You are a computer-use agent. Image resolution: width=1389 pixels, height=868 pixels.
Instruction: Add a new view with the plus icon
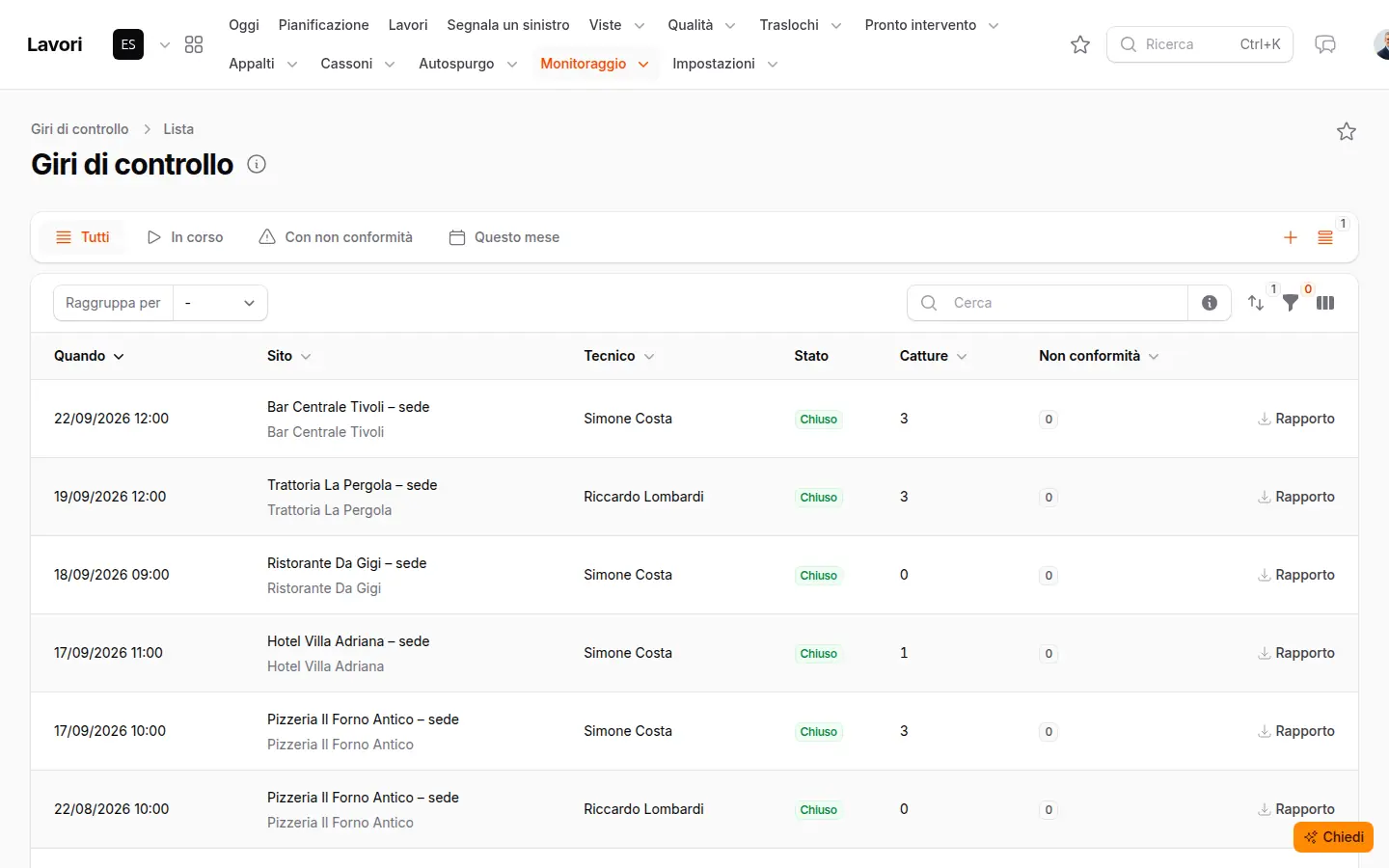[1291, 237]
